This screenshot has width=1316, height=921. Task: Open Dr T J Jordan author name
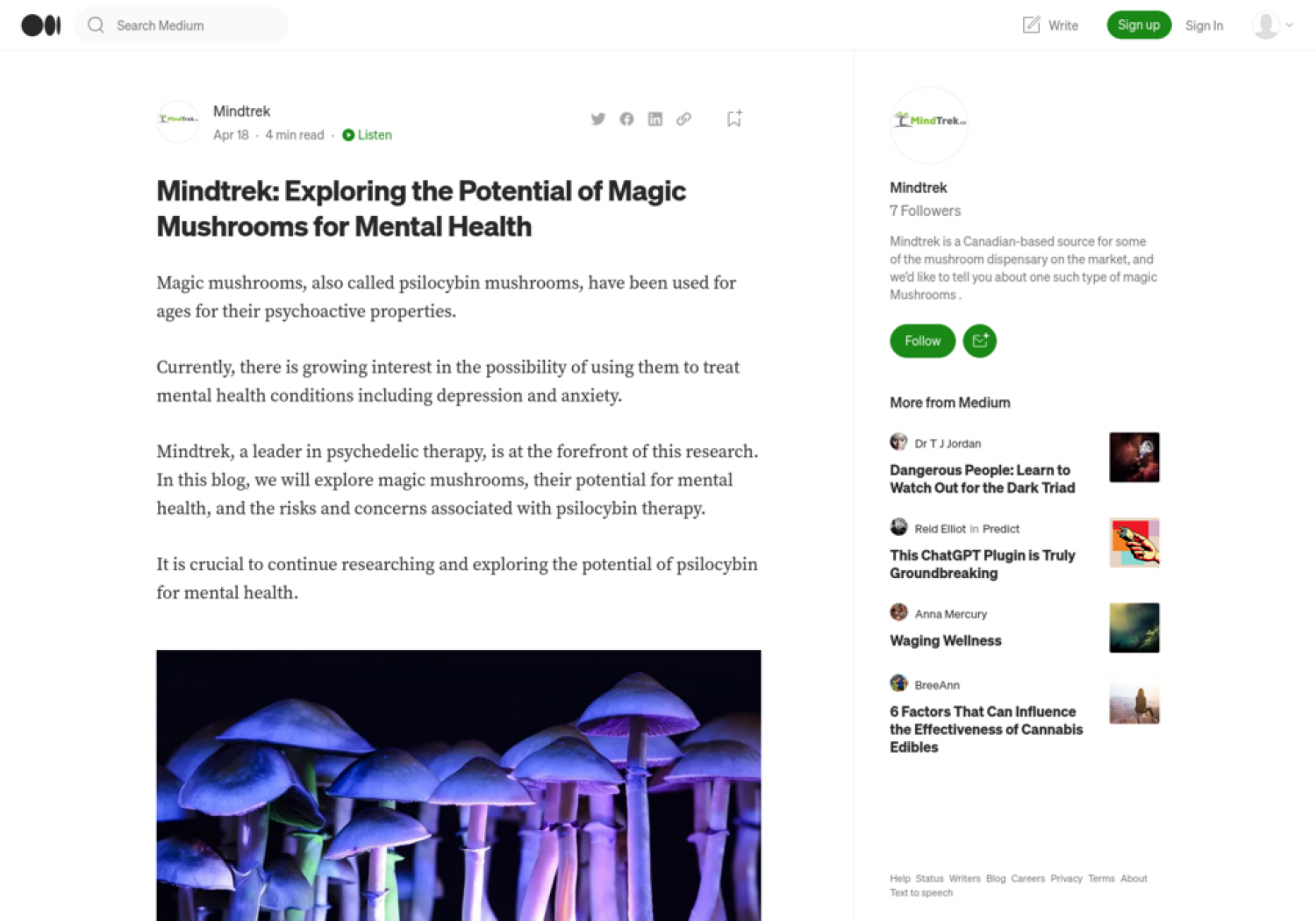click(x=948, y=444)
